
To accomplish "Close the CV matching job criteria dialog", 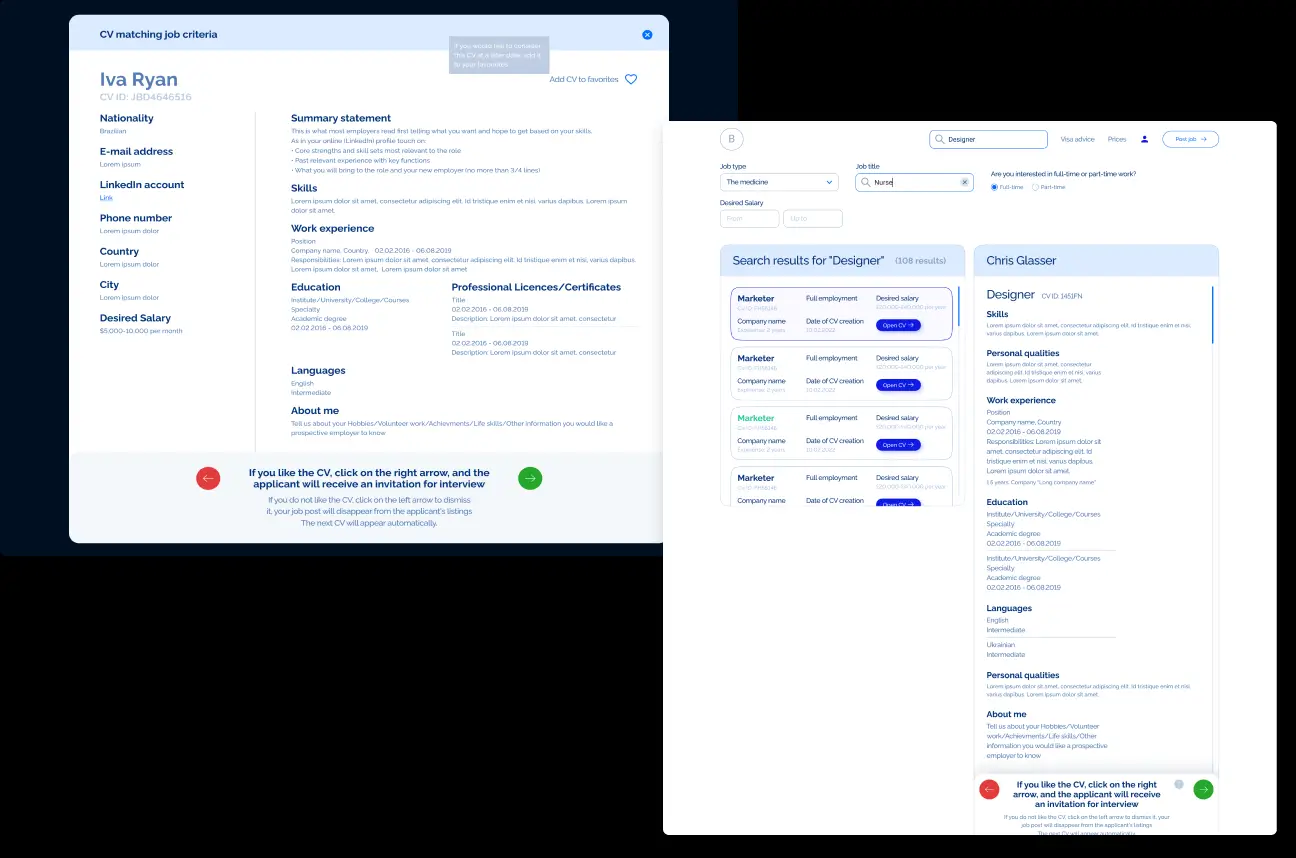I will click(647, 35).
